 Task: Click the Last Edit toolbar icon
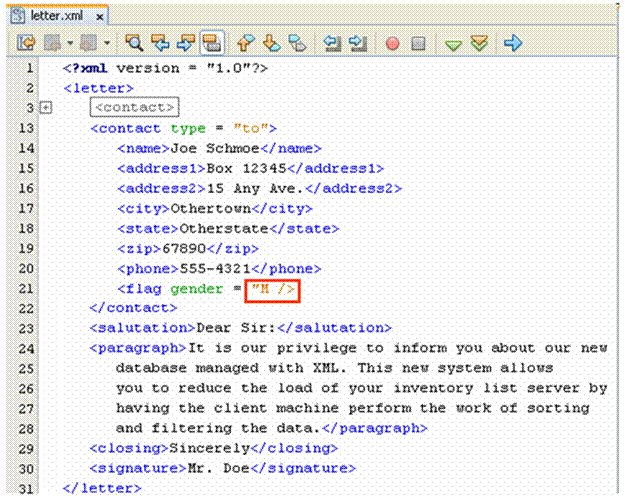[x=26, y=43]
